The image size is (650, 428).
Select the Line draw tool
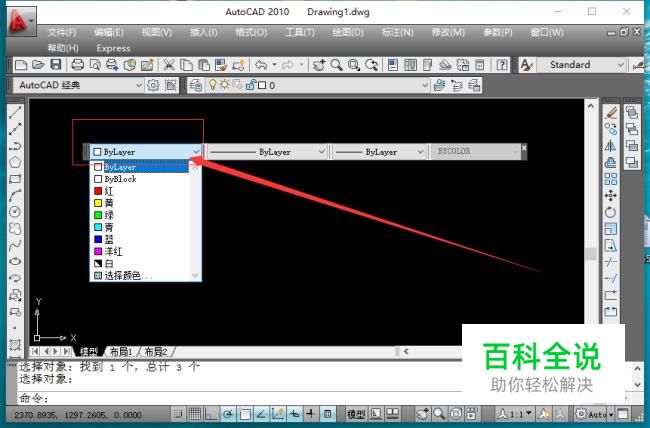(x=15, y=112)
